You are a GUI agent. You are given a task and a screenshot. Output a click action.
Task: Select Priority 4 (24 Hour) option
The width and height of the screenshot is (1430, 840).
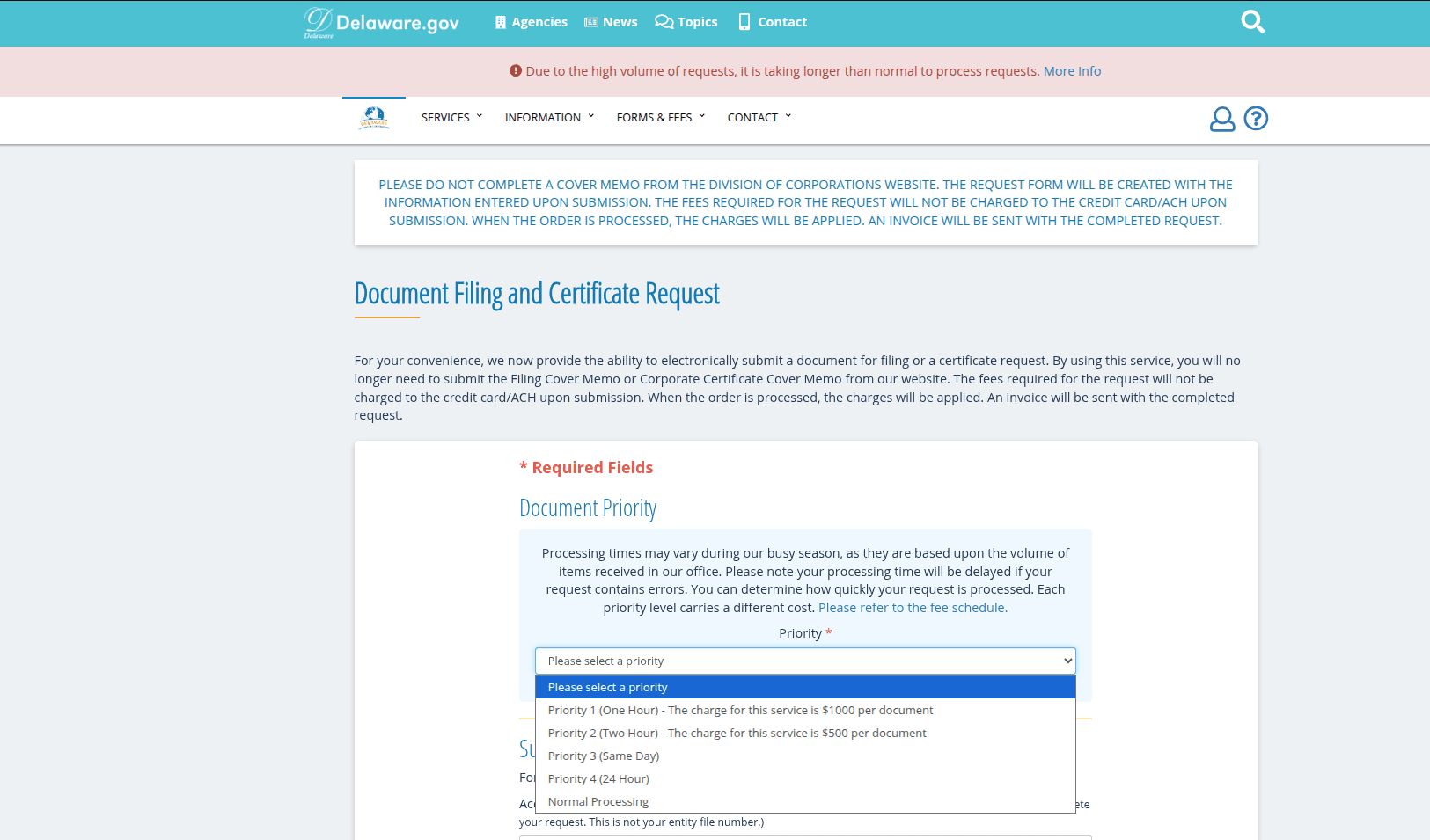805,778
